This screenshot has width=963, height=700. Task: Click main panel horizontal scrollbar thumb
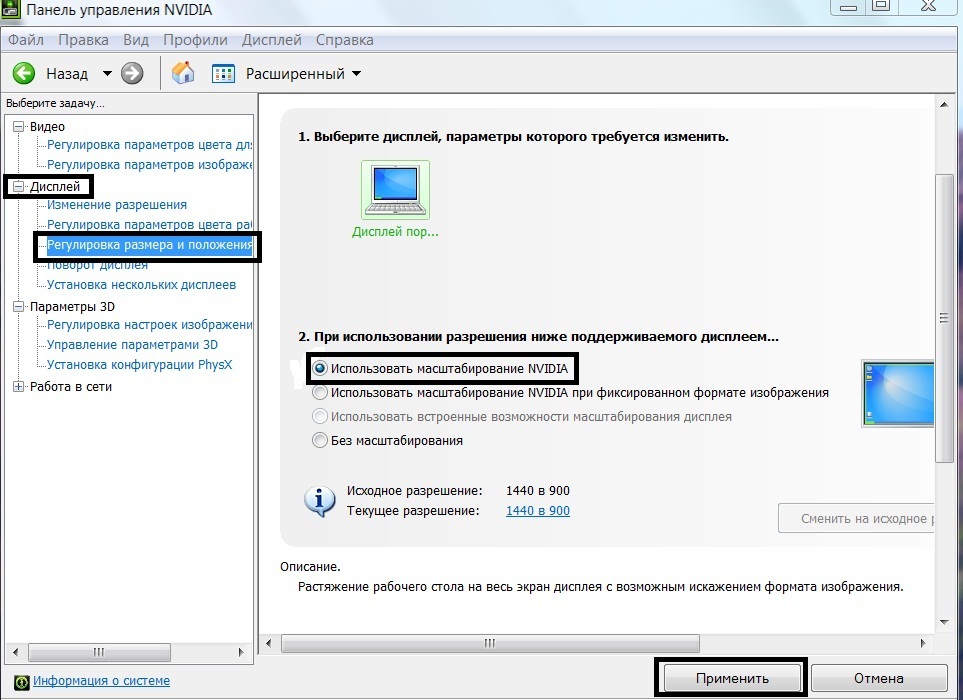click(490, 644)
